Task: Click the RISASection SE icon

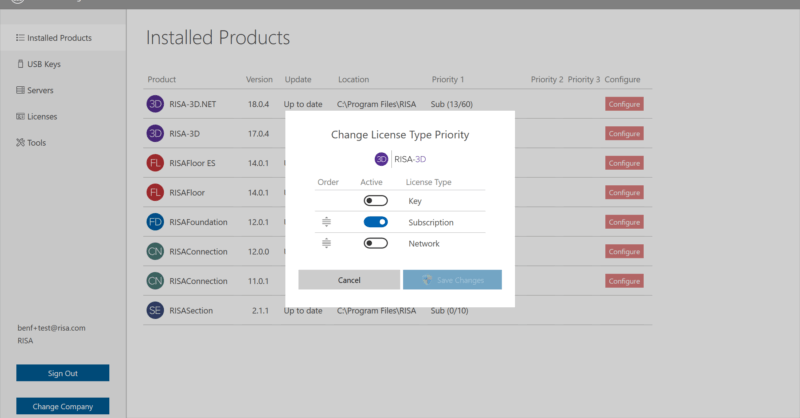Action: (155, 311)
